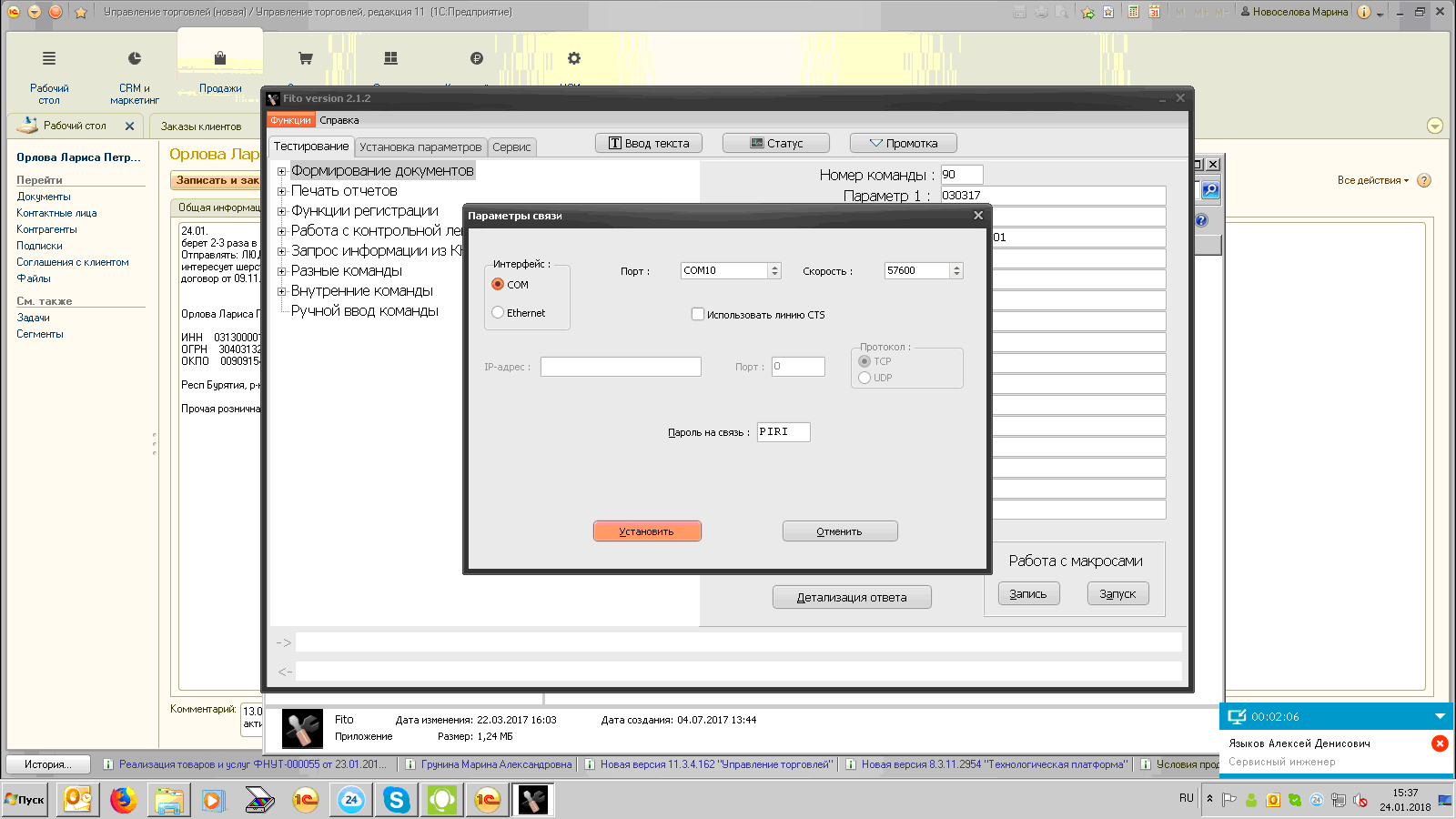Launch Outlook from the taskbar
Viewport: 1456px width, 819px height.
[77, 800]
